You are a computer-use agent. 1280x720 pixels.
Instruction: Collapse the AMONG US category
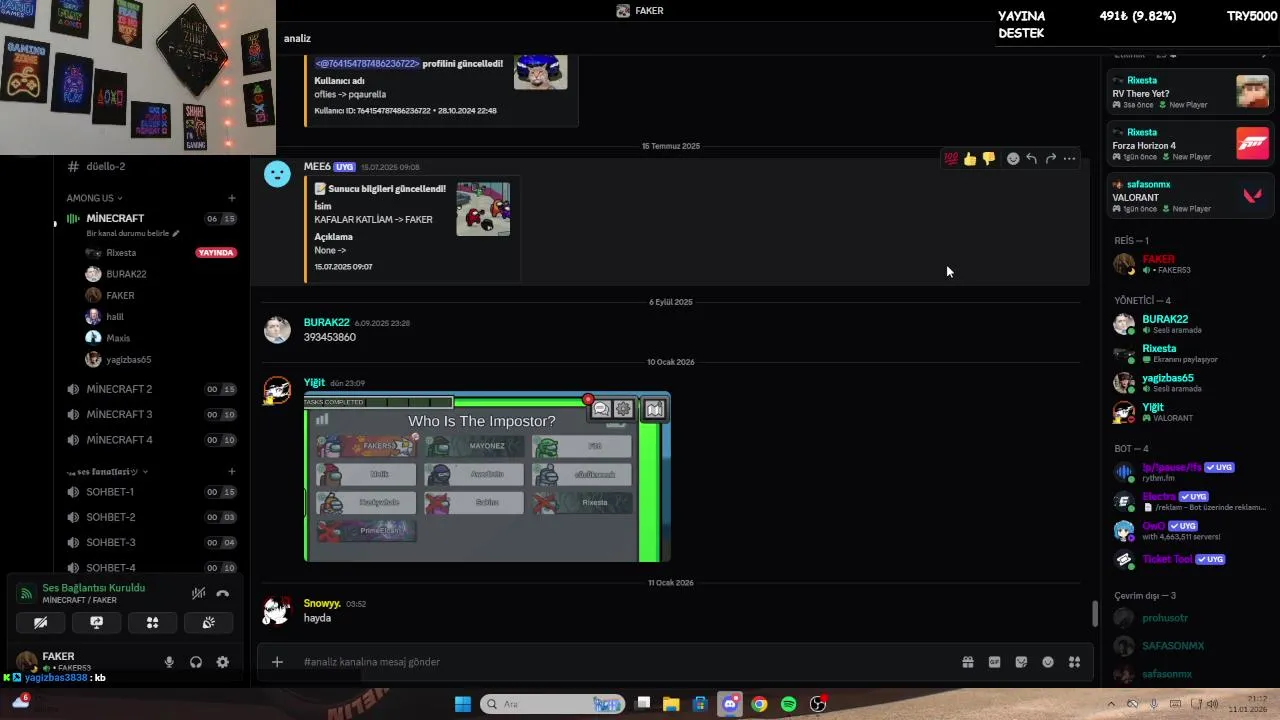[95, 198]
